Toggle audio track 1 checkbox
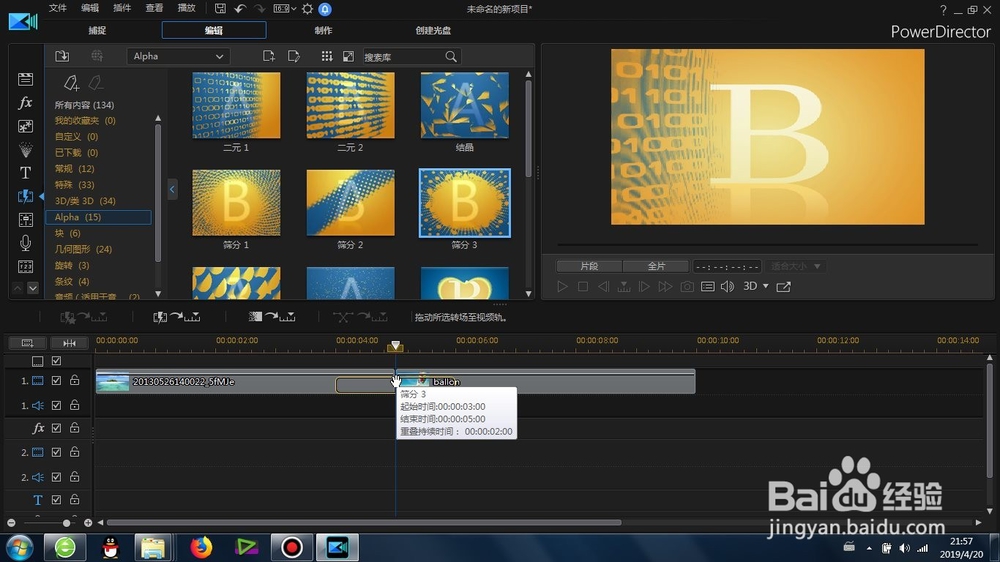Screen dimensions: 1000x562 (56, 405)
